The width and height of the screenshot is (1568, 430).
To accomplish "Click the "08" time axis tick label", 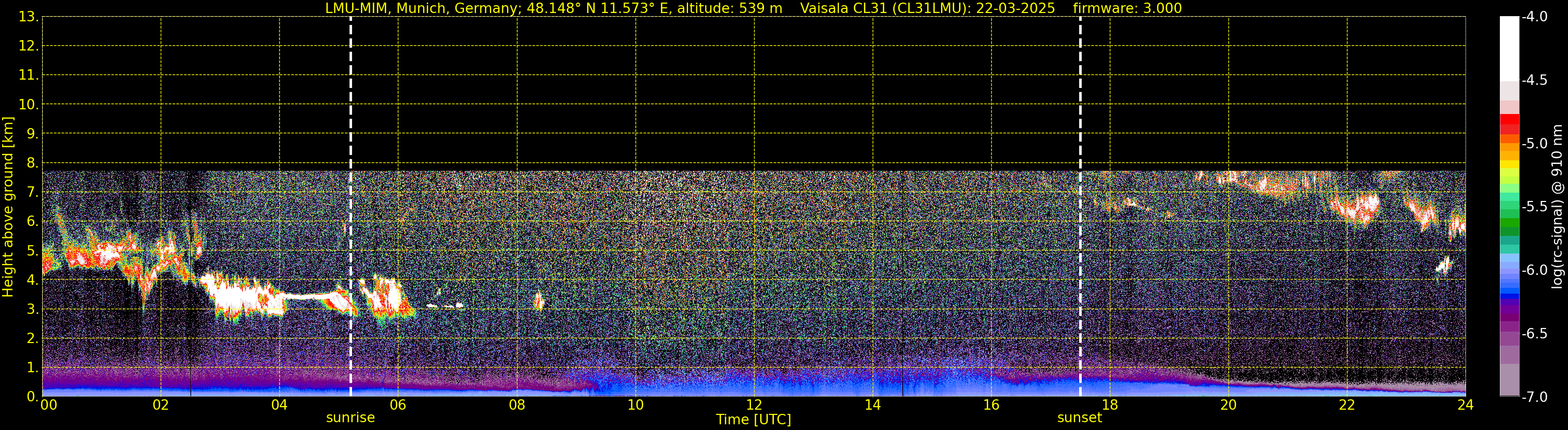I will click(517, 406).
